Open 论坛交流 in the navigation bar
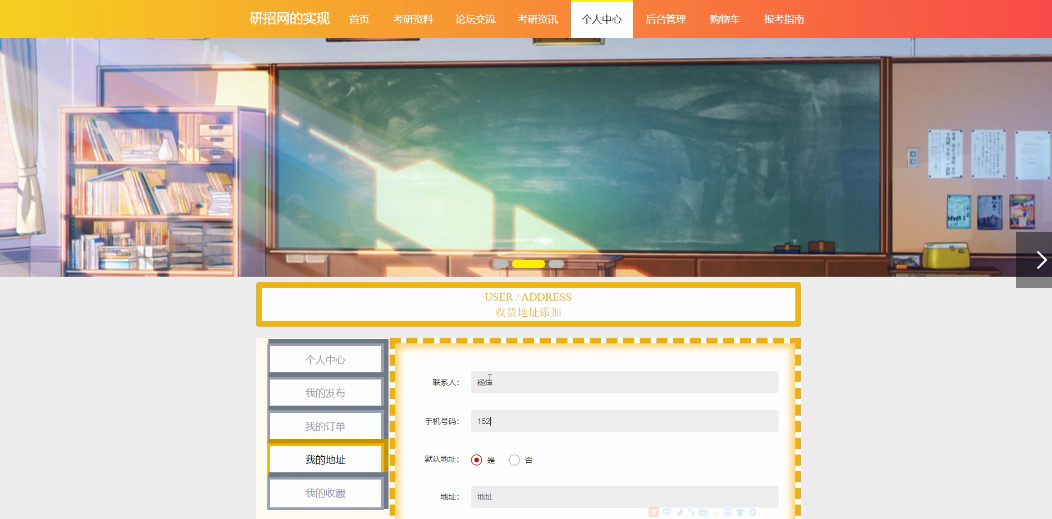Screen dimensions: 1052x519 tap(476, 19)
